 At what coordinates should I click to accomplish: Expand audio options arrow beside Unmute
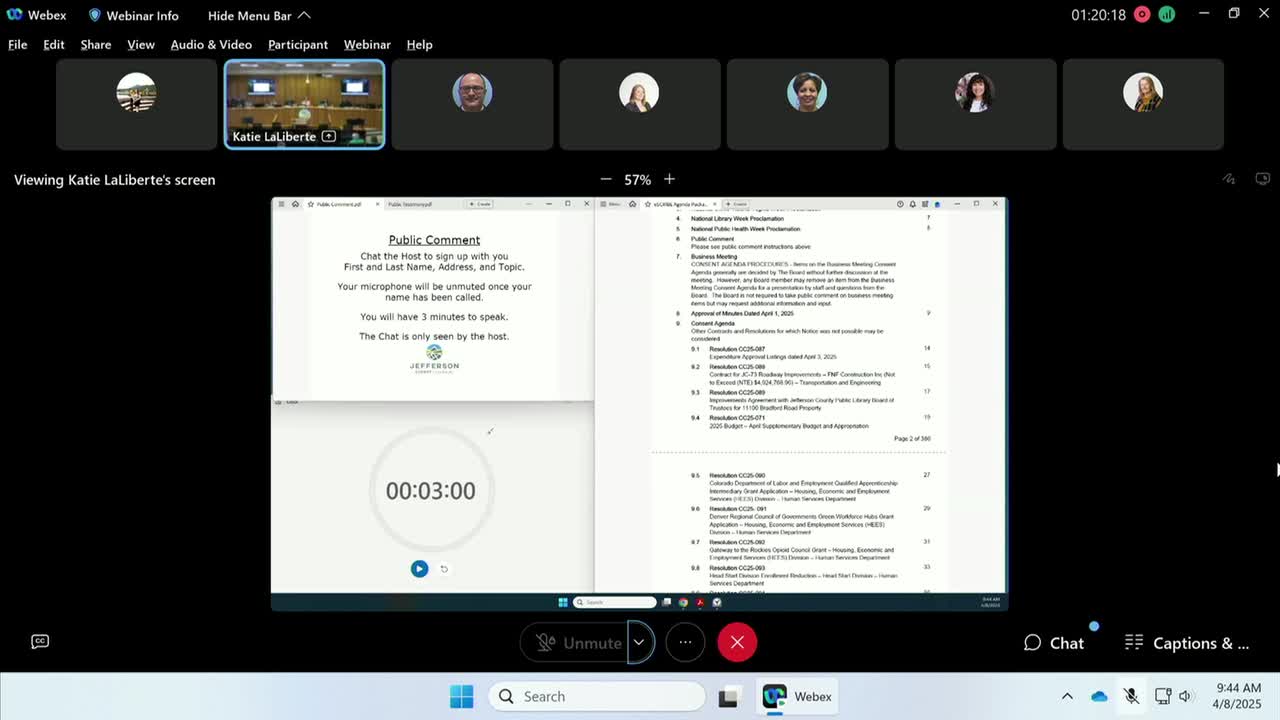pyautogui.click(x=639, y=643)
